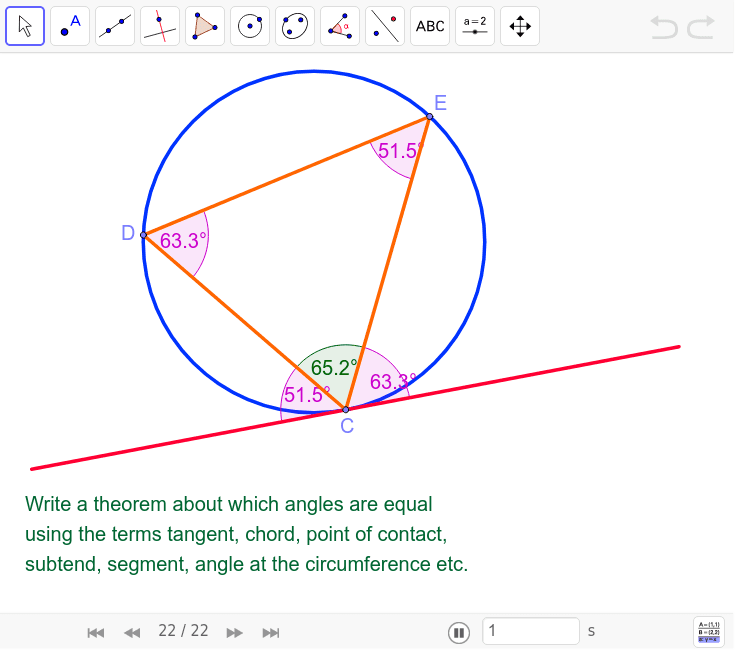735x650 pixels.
Task: Pick the Polygon tool
Action: tap(205, 26)
